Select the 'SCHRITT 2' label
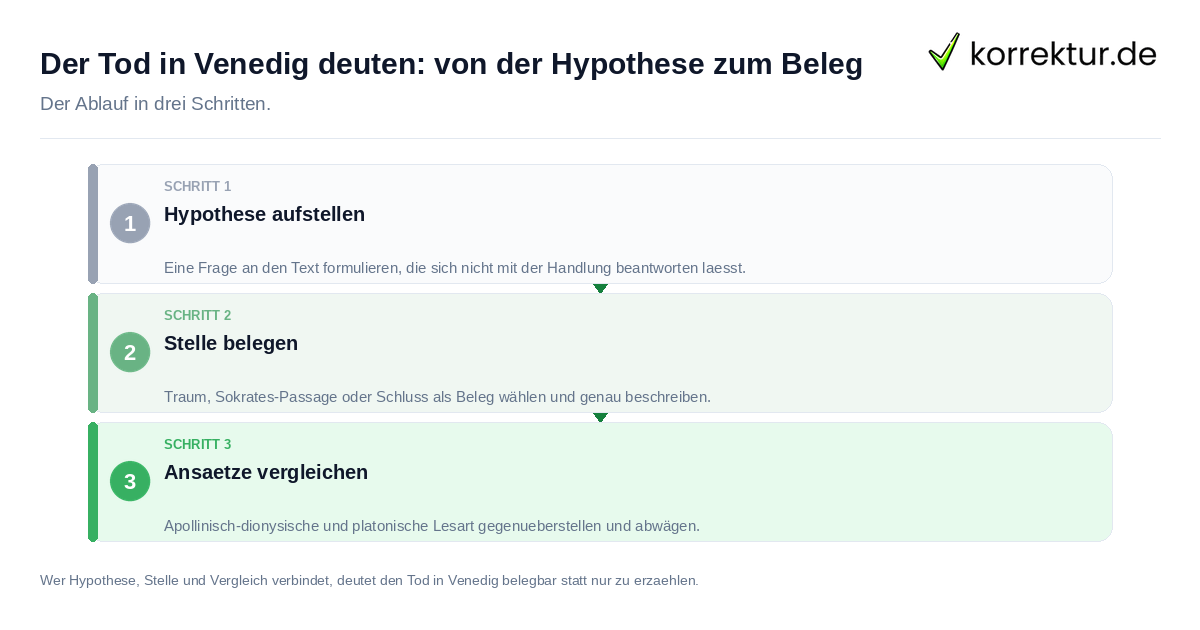1200x630 pixels. tap(198, 316)
